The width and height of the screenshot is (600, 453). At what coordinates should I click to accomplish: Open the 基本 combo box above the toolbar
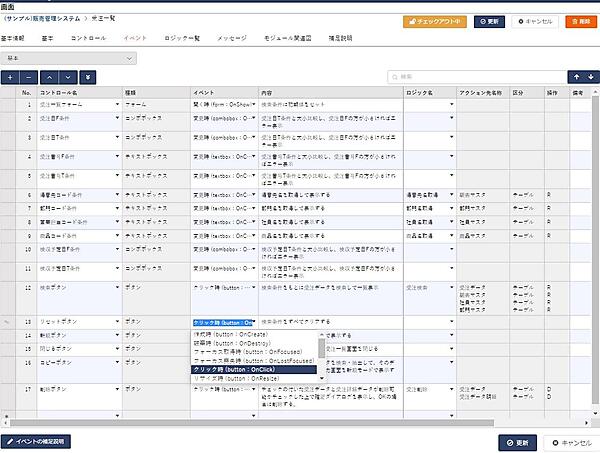pos(69,58)
